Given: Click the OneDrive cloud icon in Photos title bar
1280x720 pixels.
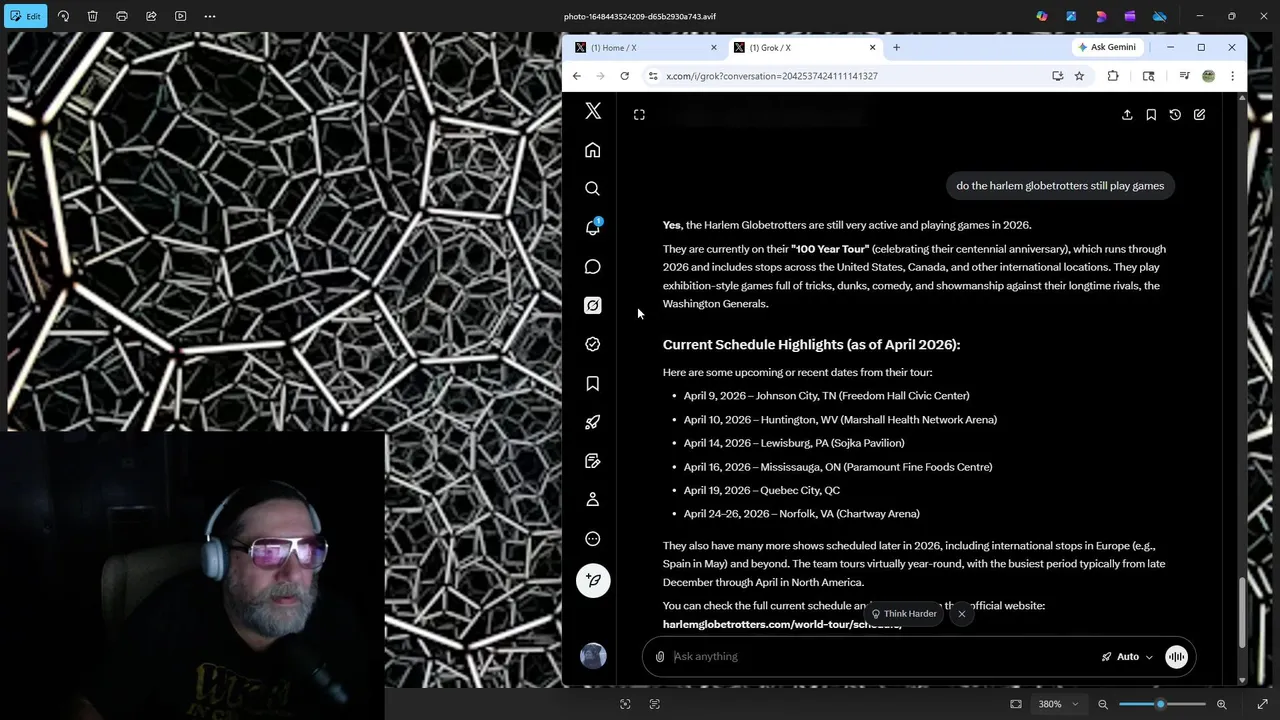Looking at the screenshot, I should pyautogui.click(x=1160, y=16).
